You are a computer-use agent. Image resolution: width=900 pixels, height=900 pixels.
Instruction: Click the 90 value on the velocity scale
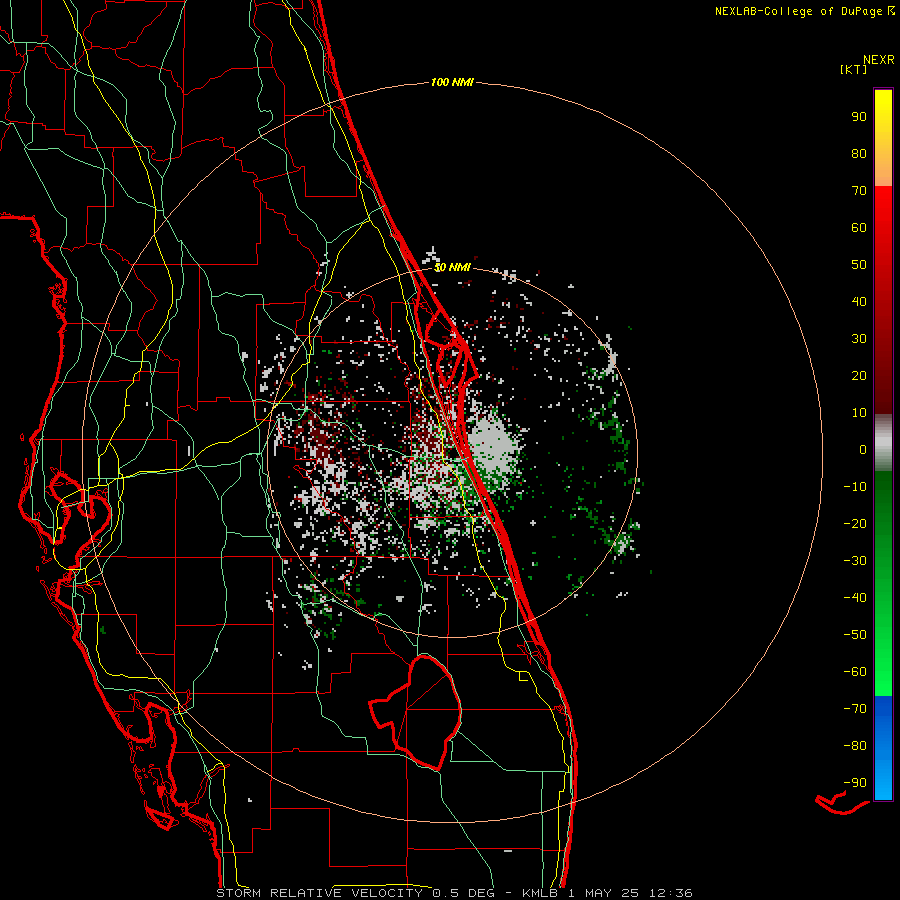(859, 117)
